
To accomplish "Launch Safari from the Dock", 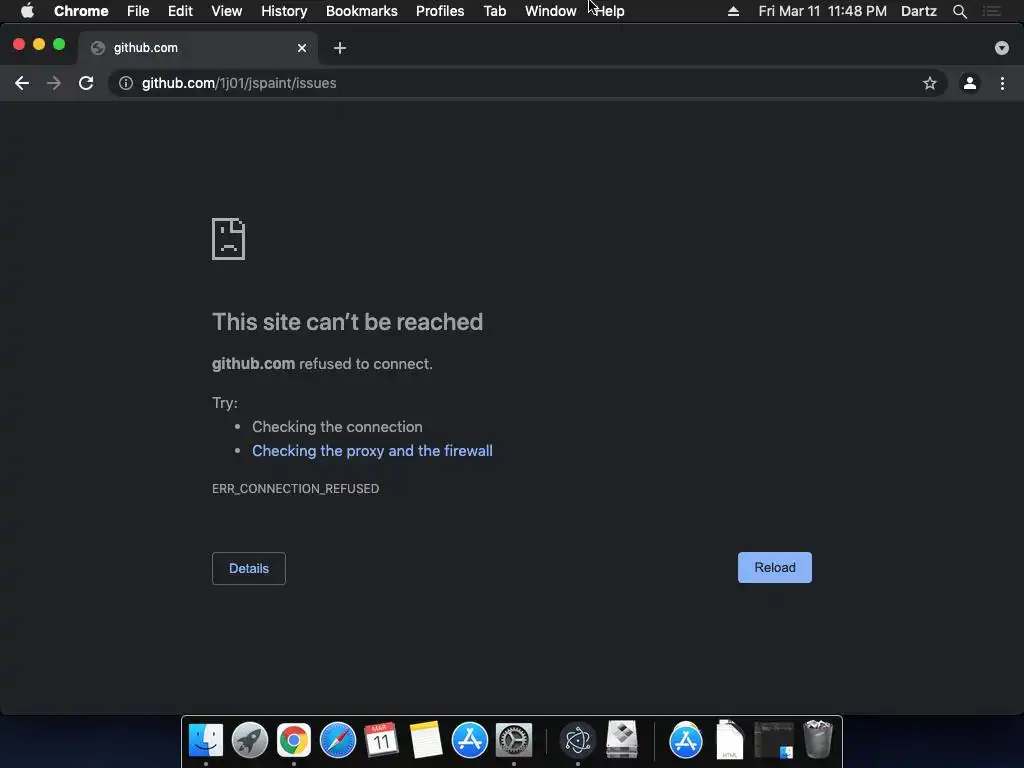I will point(338,740).
